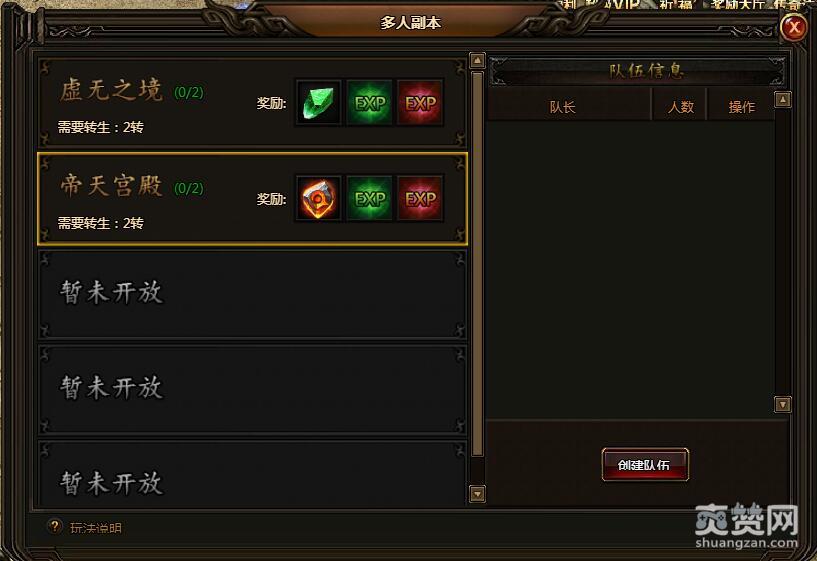Close the 多人副本 window
This screenshot has width=817, height=561.
click(794, 27)
